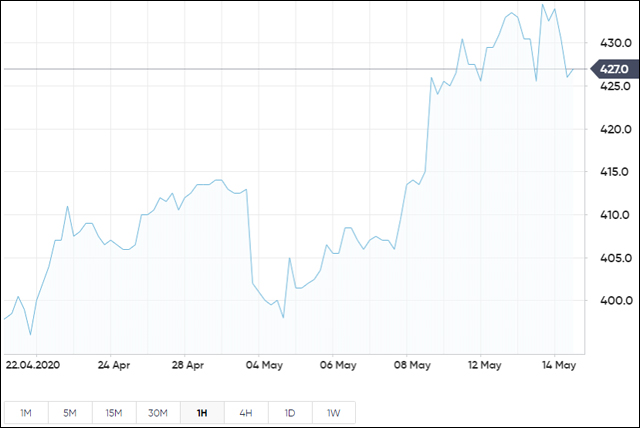This screenshot has width=640, height=428.
Task: Select the 28 Apr axis label
Action: pyautogui.click(x=188, y=366)
